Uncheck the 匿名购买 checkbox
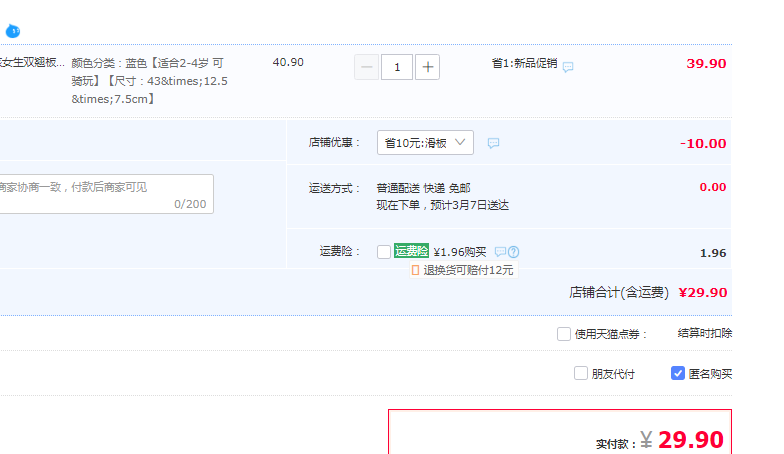This screenshot has width=784, height=454. point(678,373)
